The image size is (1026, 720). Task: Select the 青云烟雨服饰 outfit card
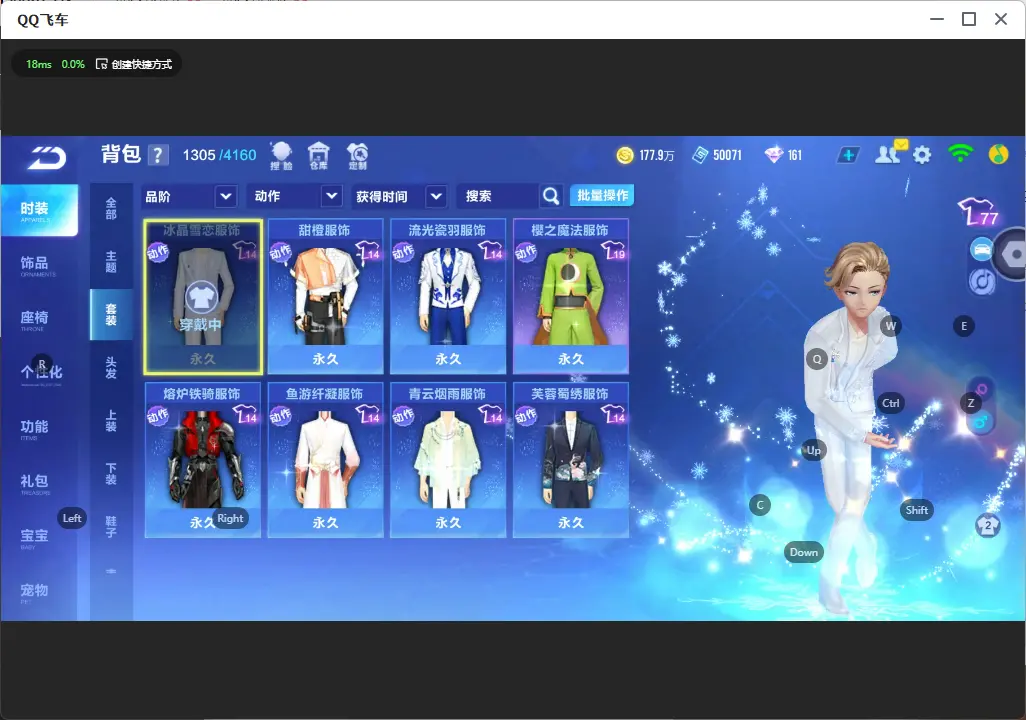click(448, 460)
